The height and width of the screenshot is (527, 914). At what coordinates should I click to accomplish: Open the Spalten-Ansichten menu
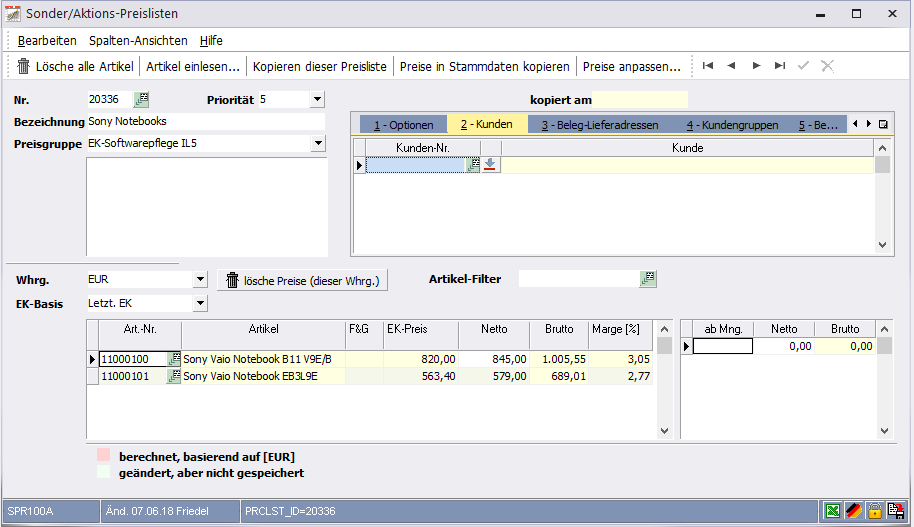(138, 40)
